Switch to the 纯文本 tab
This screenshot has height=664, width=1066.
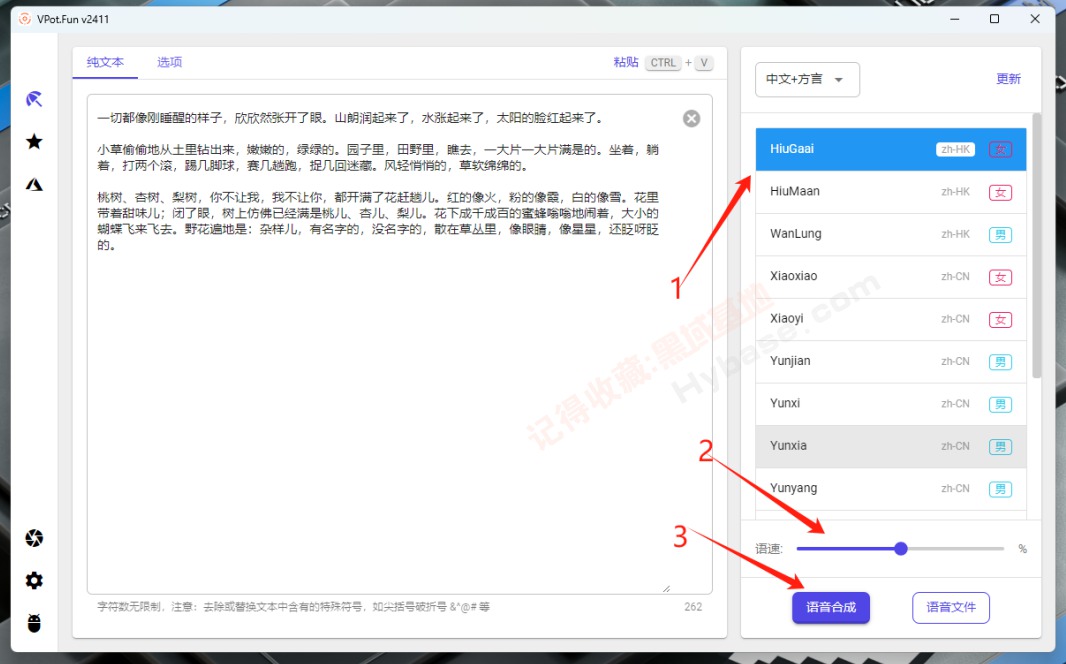105,63
